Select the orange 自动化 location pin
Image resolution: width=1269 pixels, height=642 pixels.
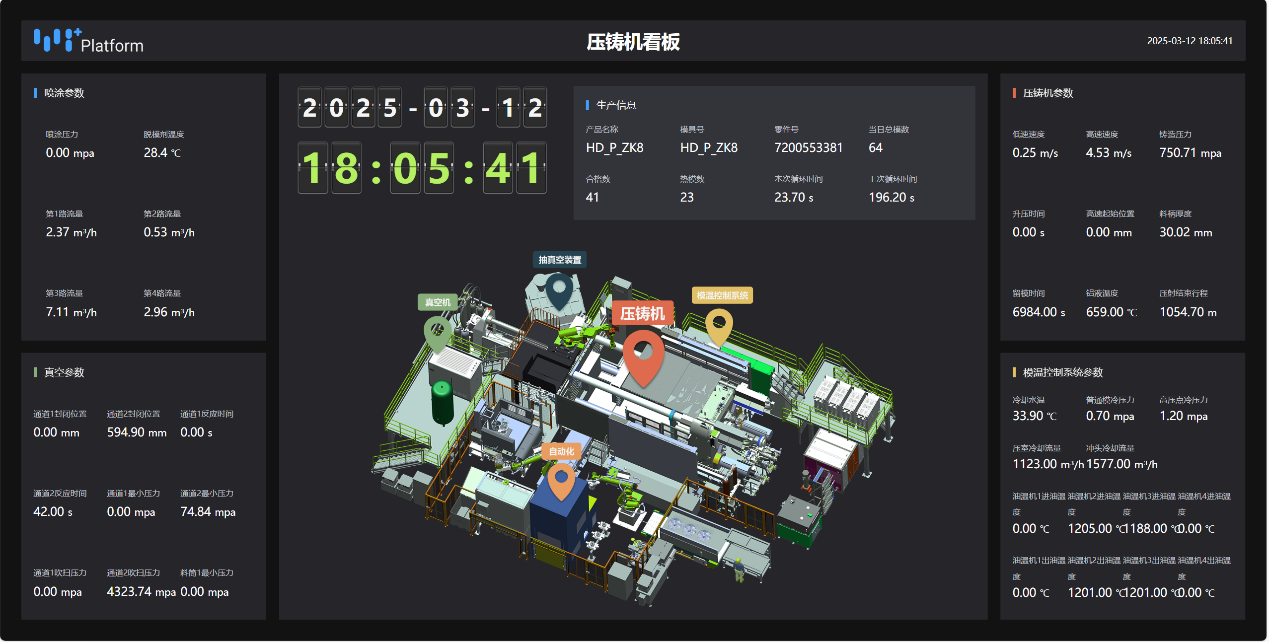tap(561, 481)
